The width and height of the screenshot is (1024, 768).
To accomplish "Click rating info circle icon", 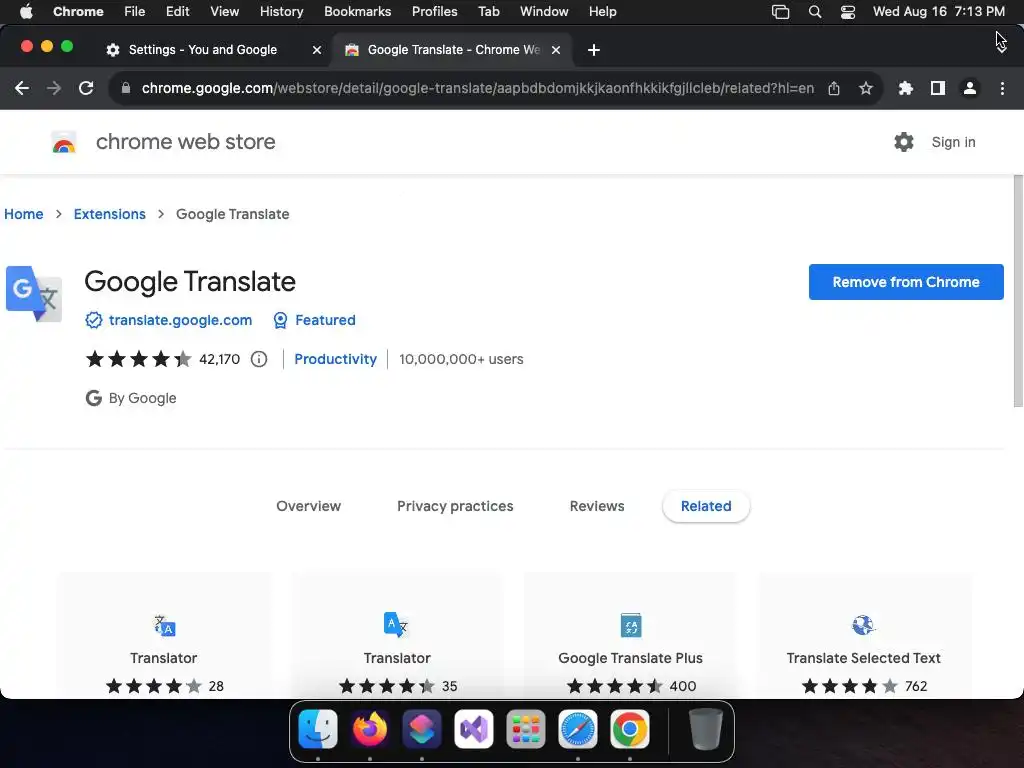I will point(259,359).
